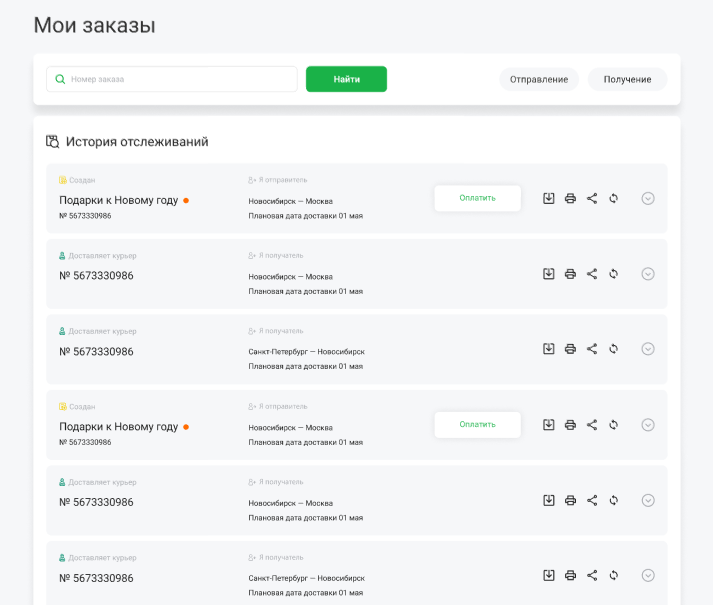Filter orders by Отправление
The height and width of the screenshot is (605, 713).
click(539, 80)
